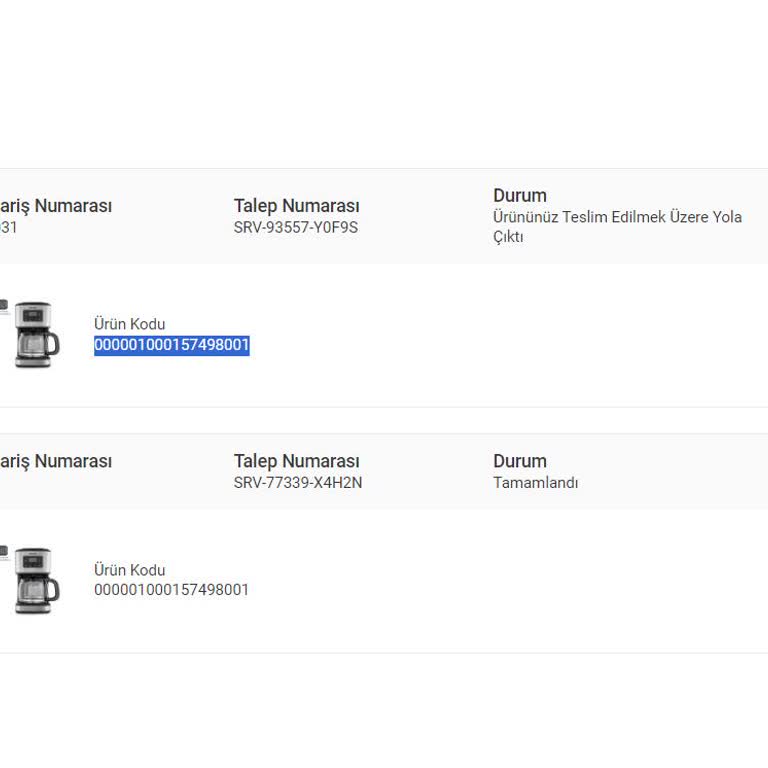The width and height of the screenshot is (768, 768).
Task: Click Talep Numarası heading above SRV-77339-X4H2N
Action: pos(296,461)
